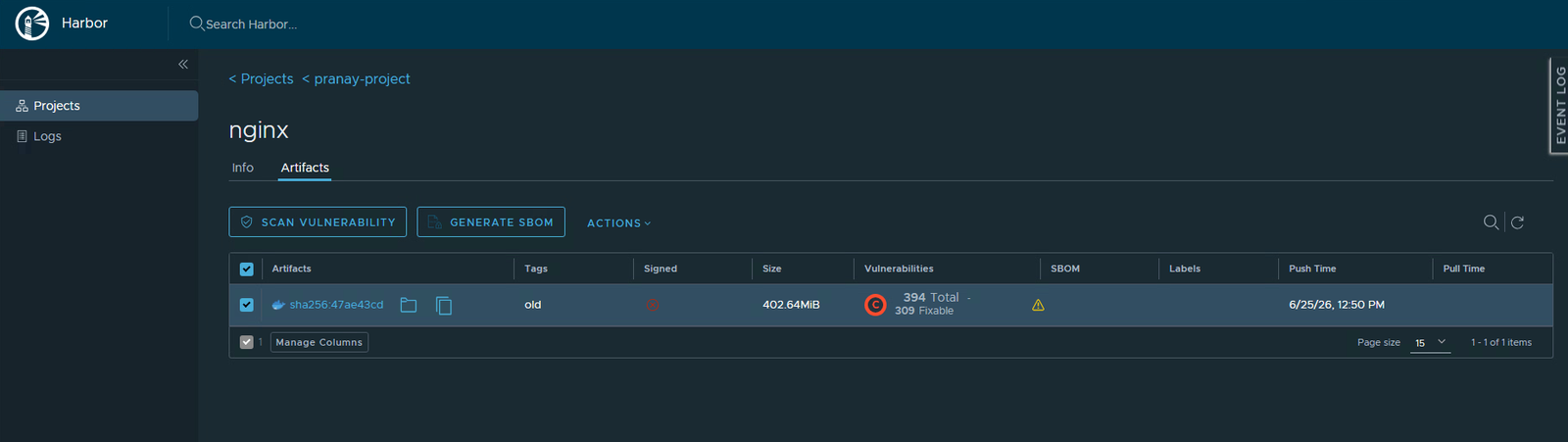Open the Page size dropdown showing 15
This screenshot has height=442, width=1568.
pyautogui.click(x=1430, y=342)
